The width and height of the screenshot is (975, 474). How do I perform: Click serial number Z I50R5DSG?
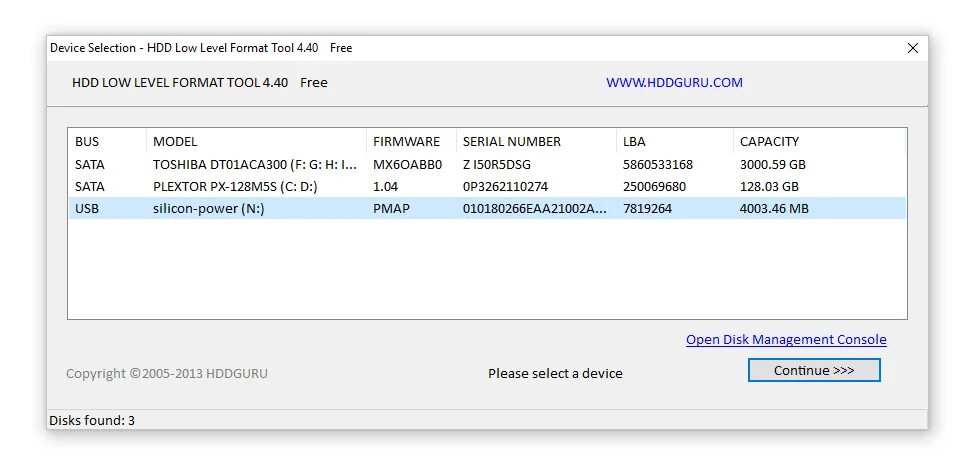click(497, 165)
